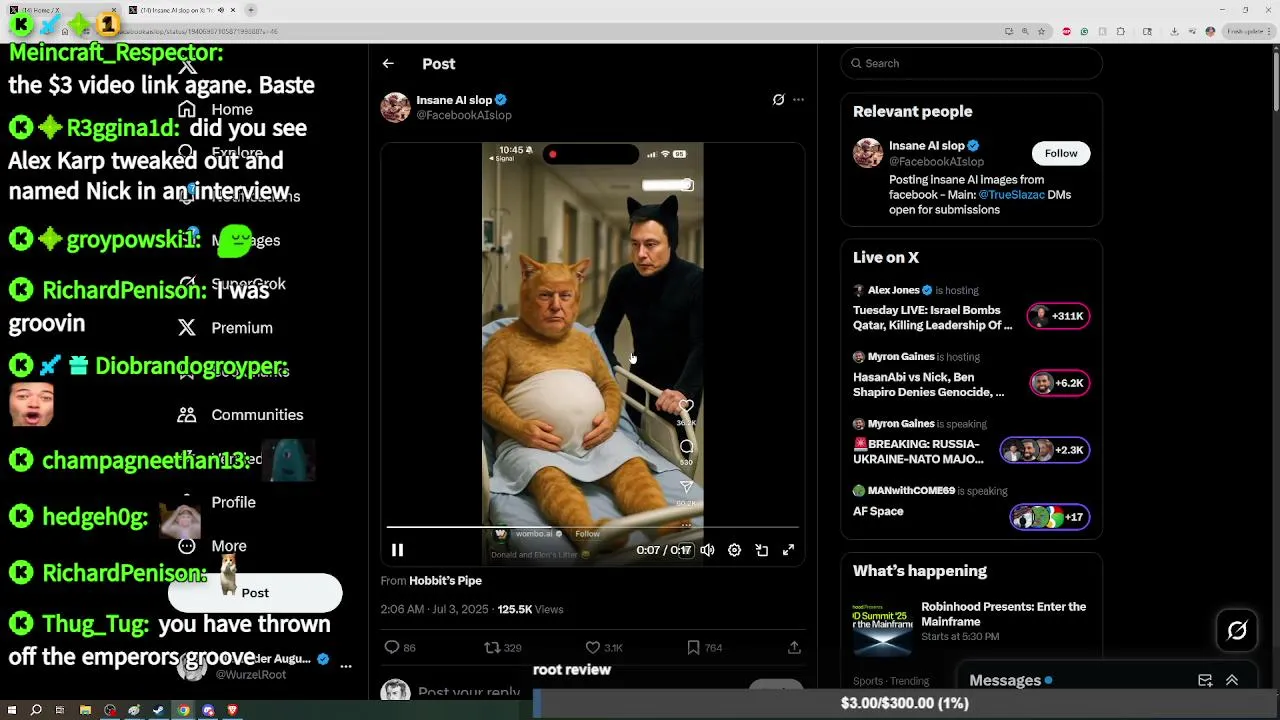
Task: Mute the video with the speaker icon
Action: click(707, 550)
